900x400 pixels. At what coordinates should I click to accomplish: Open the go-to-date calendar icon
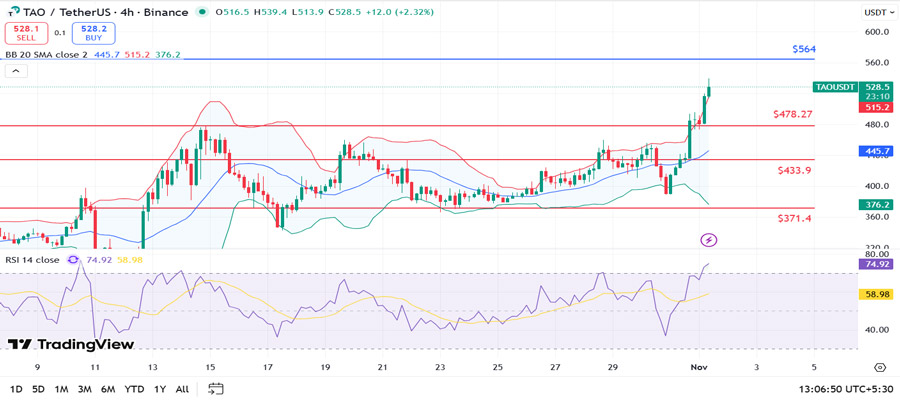click(x=216, y=388)
